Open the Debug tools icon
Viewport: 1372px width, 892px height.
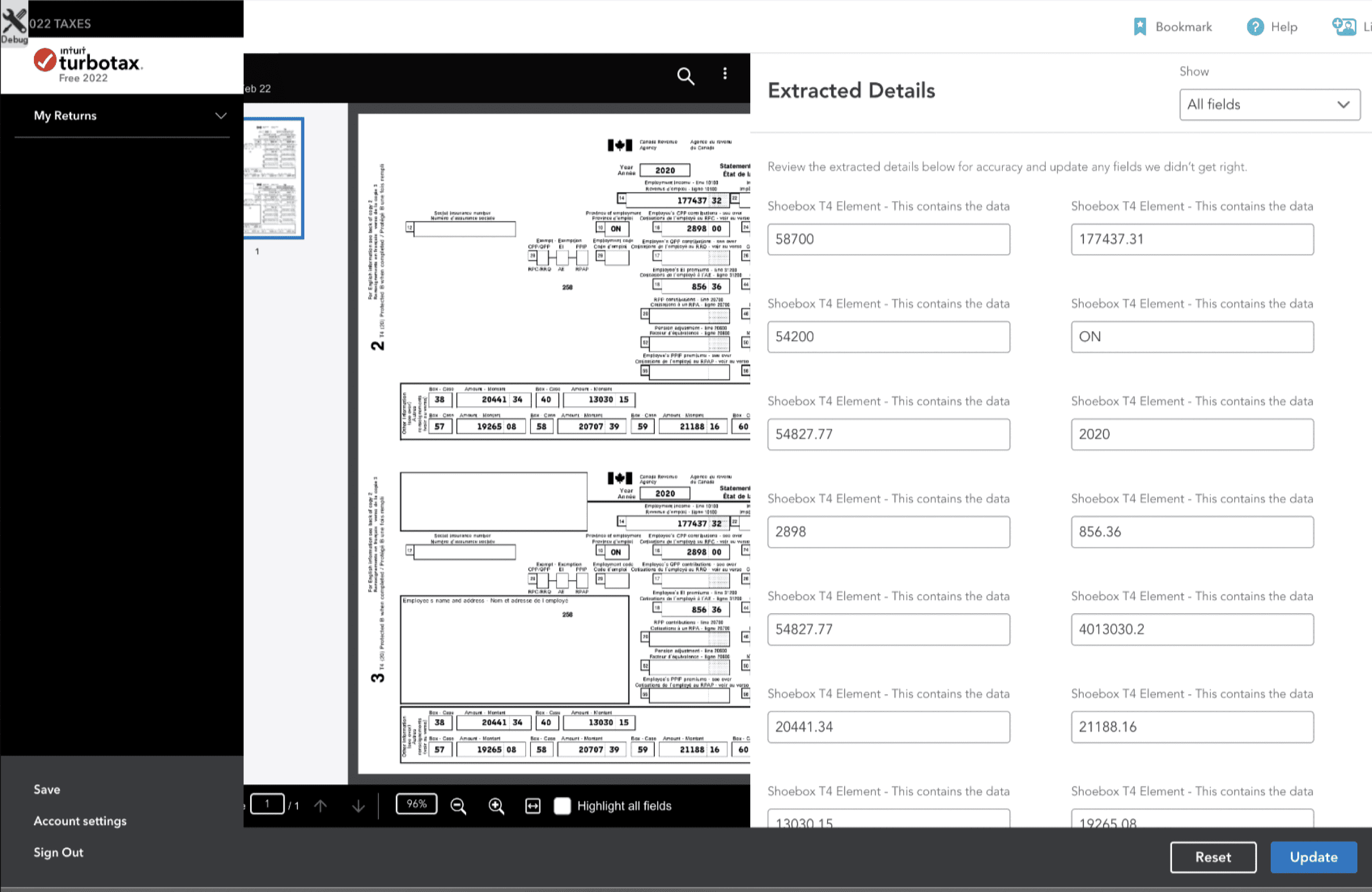(x=14, y=23)
